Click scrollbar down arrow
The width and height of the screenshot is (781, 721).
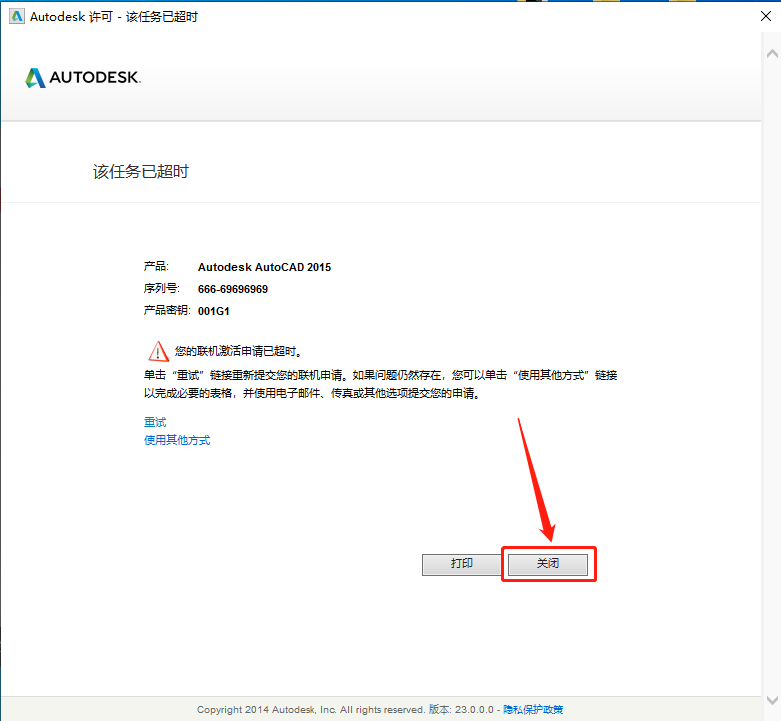point(772,700)
